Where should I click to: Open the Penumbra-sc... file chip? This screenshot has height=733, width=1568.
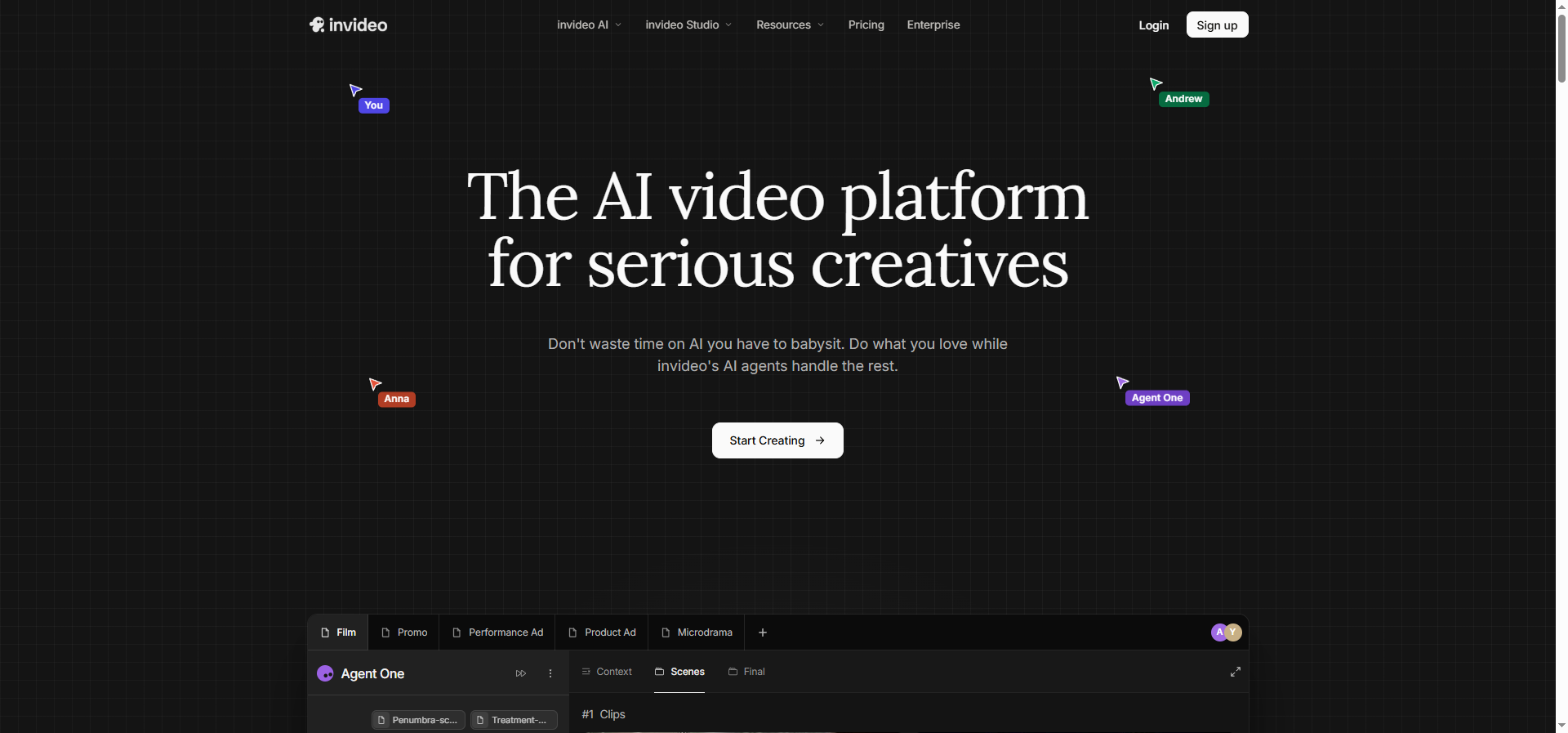coord(418,720)
